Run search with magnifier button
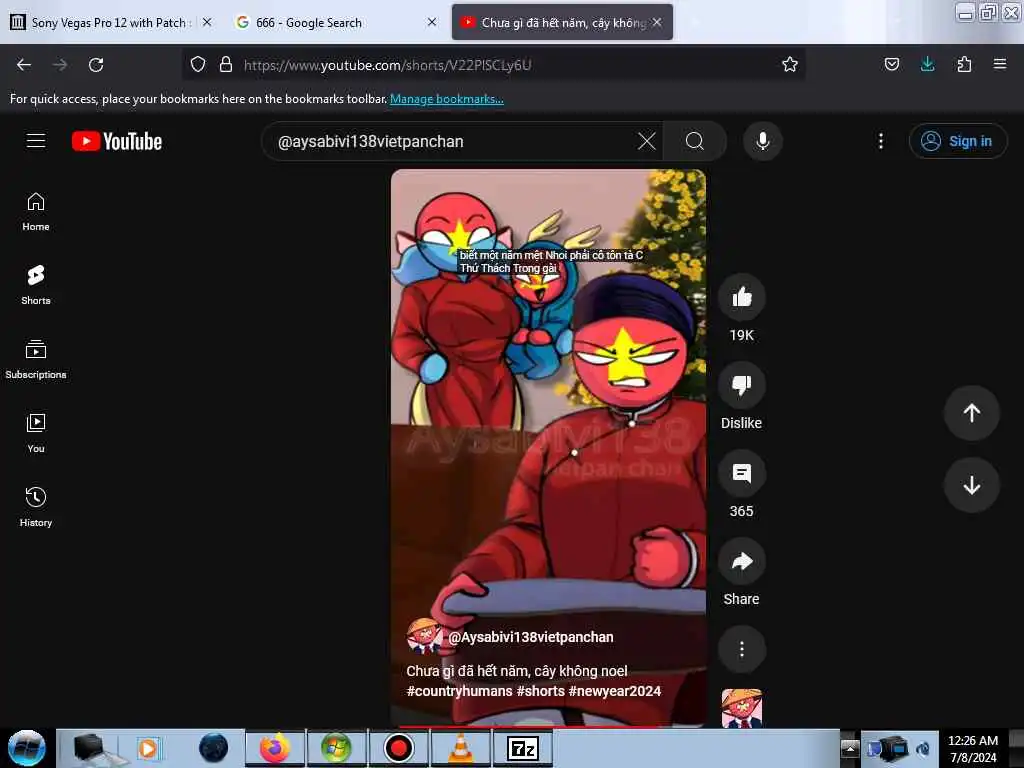The image size is (1024, 768). [695, 141]
